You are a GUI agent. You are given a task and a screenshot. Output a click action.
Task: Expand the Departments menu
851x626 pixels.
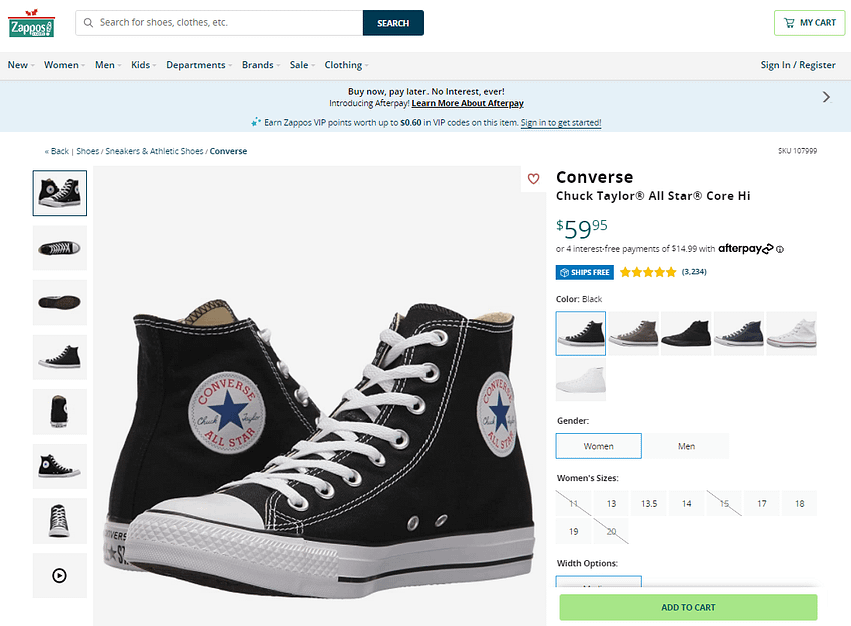point(198,65)
